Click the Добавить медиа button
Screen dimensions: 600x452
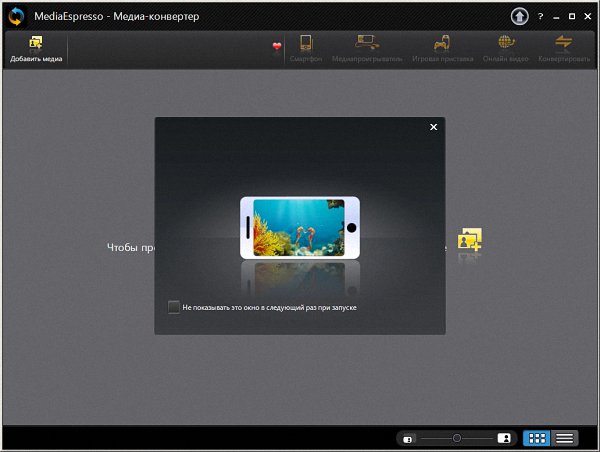click(35, 49)
